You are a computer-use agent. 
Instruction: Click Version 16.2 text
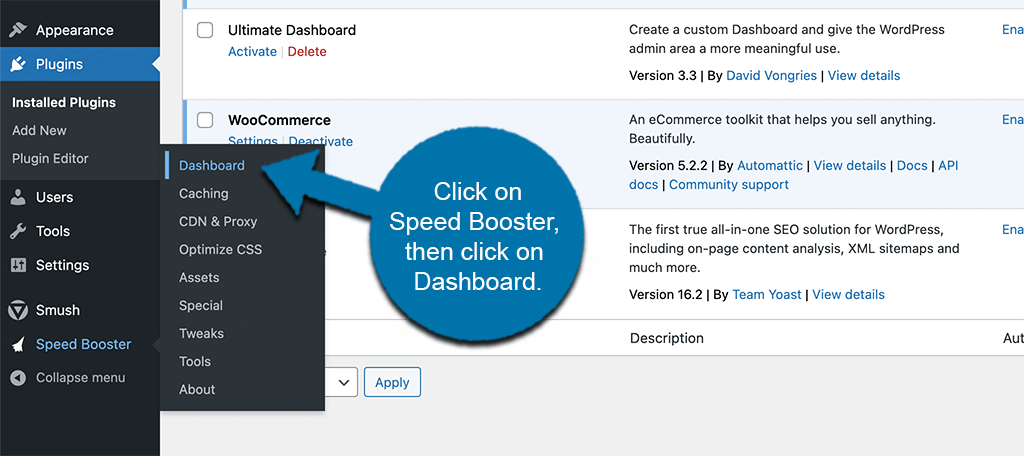coord(666,295)
